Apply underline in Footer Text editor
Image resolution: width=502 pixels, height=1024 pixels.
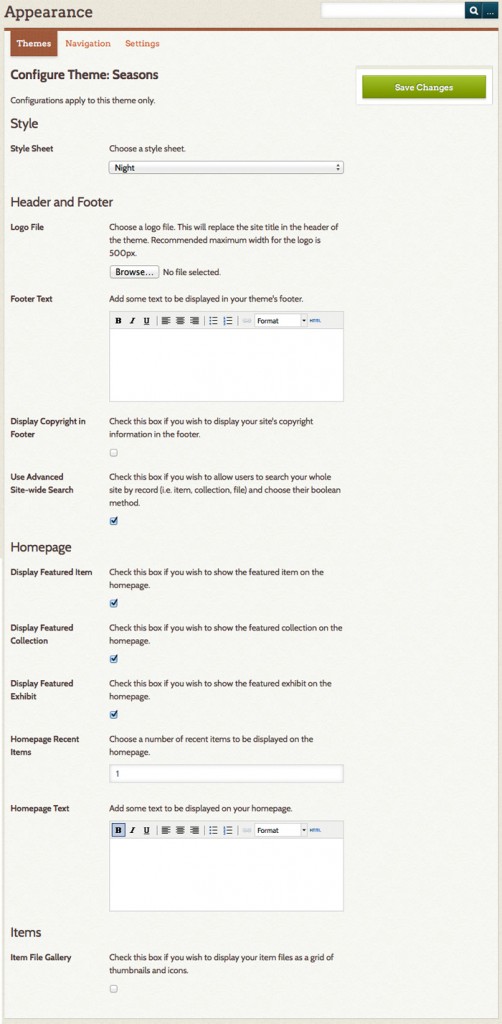[146, 321]
